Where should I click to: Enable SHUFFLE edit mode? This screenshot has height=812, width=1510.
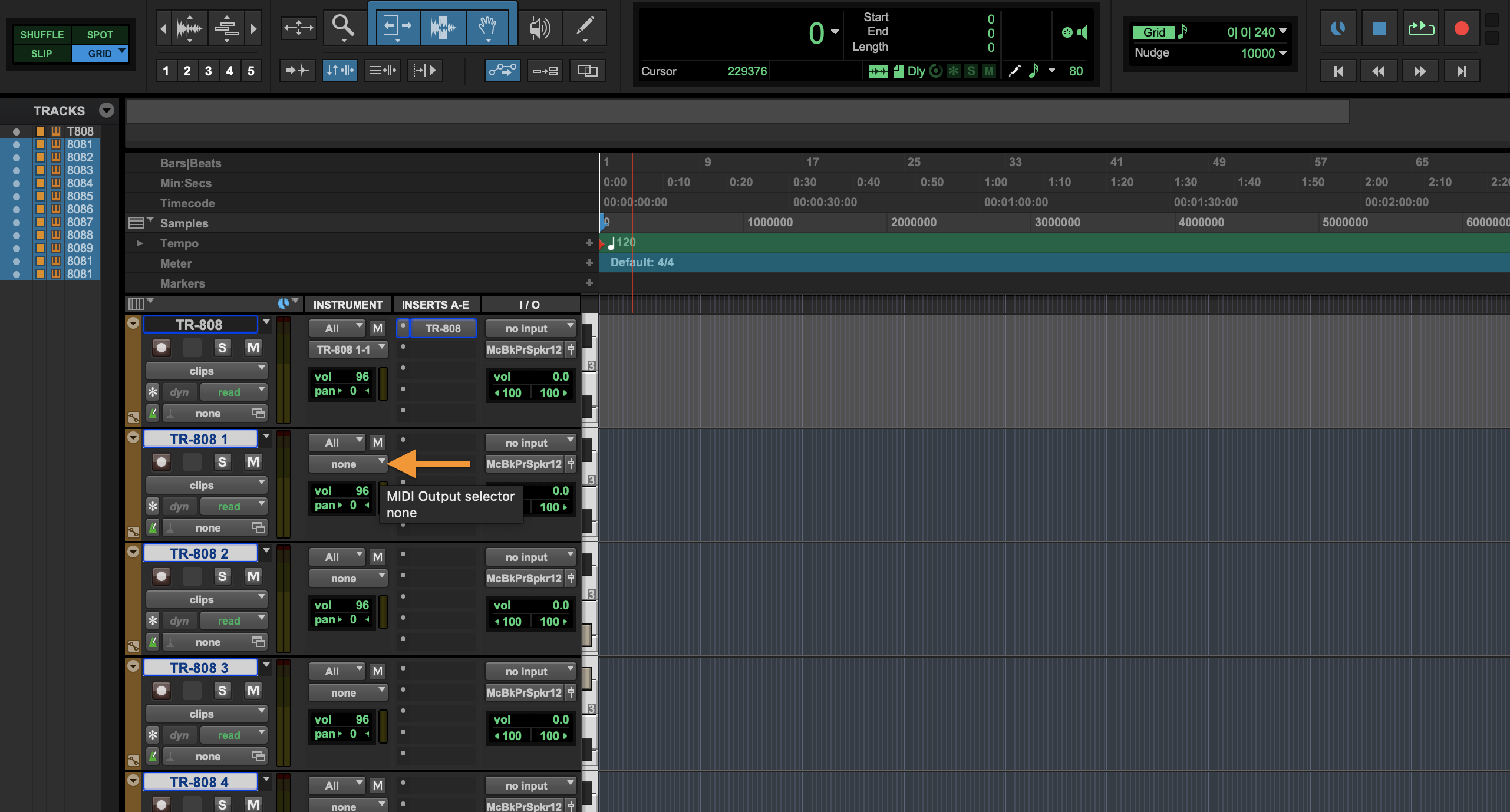(42, 35)
